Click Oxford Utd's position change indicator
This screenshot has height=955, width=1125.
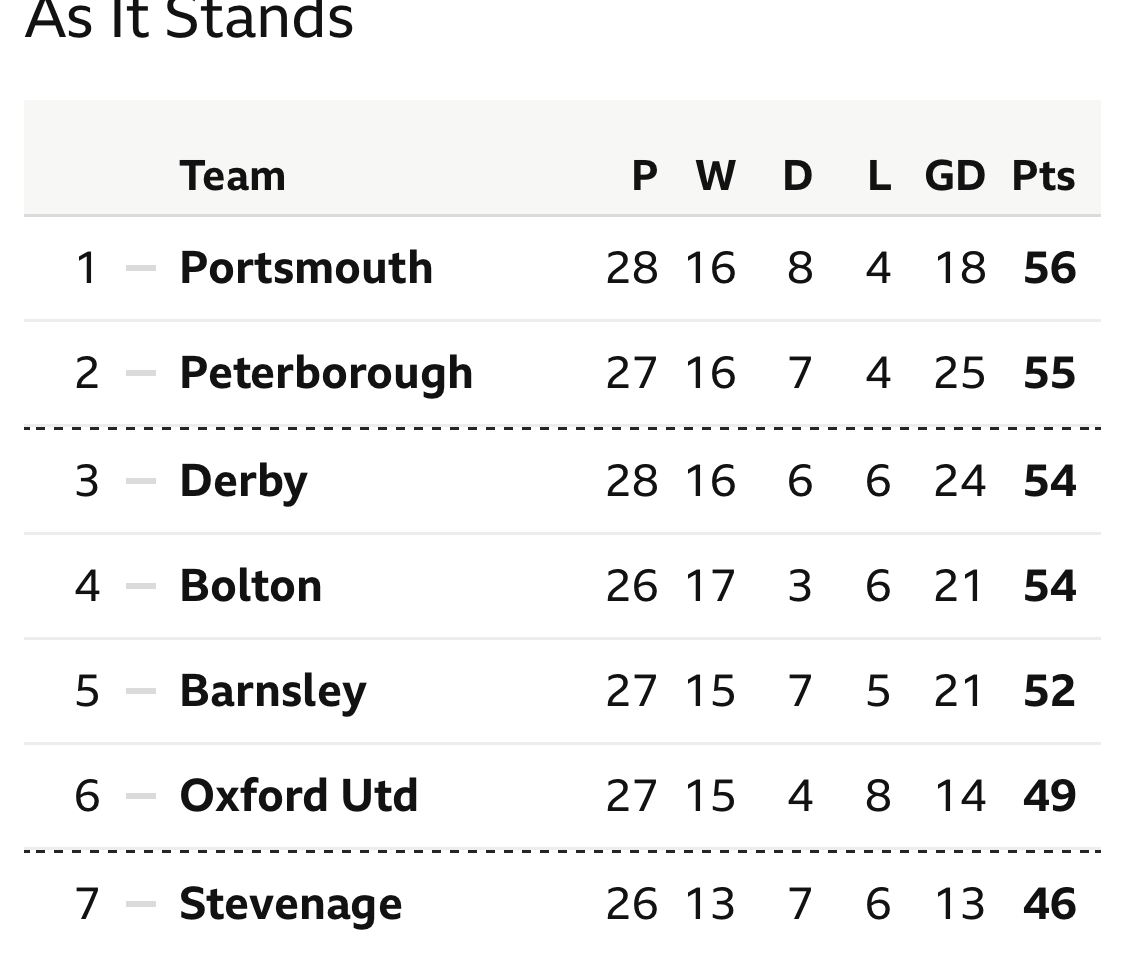[x=141, y=796]
